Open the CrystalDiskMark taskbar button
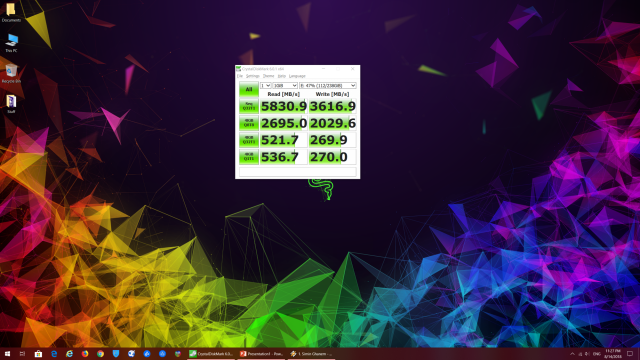Viewport: 640px width, 360px height. pyautogui.click(x=211, y=354)
